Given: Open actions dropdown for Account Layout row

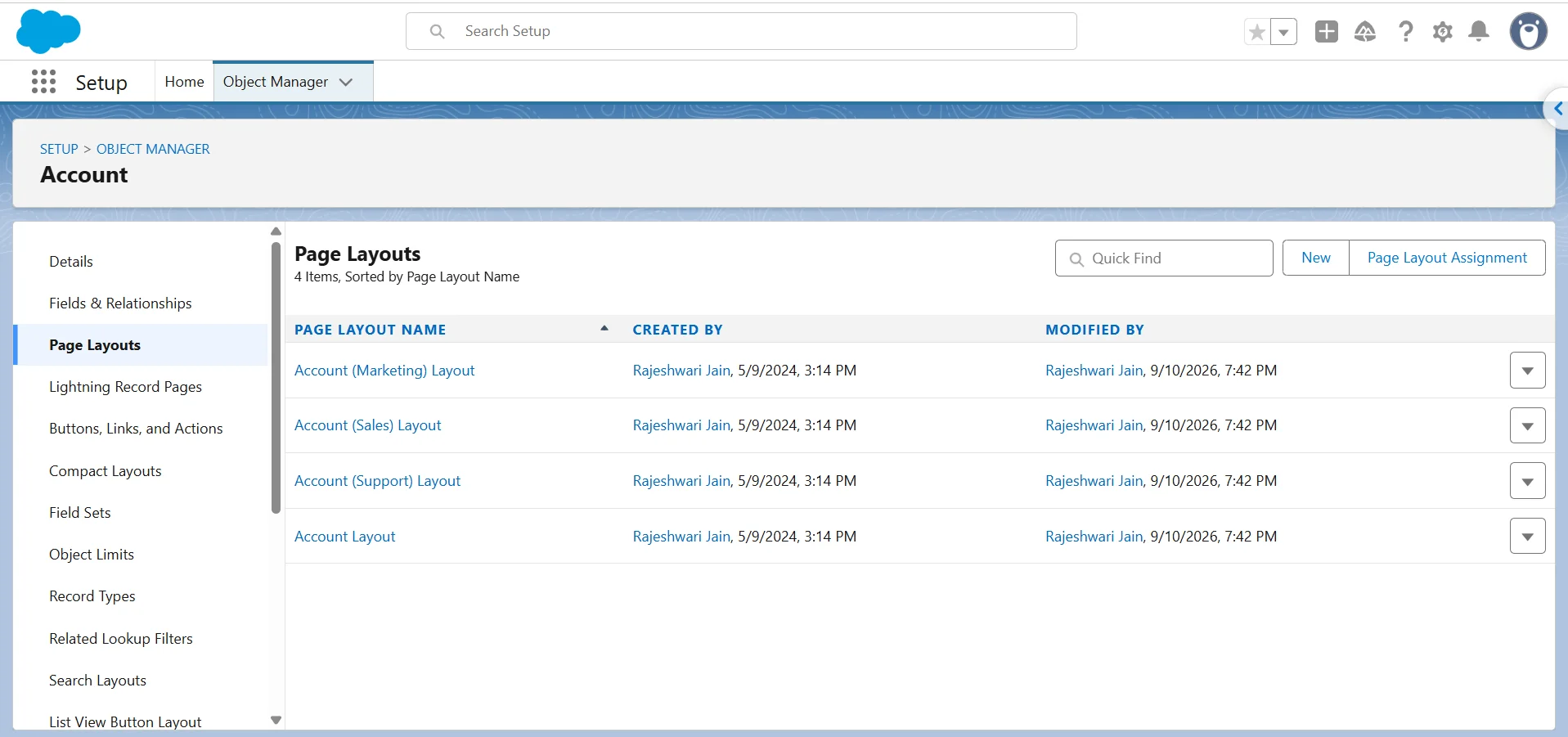Looking at the screenshot, I should (1527, 537).
